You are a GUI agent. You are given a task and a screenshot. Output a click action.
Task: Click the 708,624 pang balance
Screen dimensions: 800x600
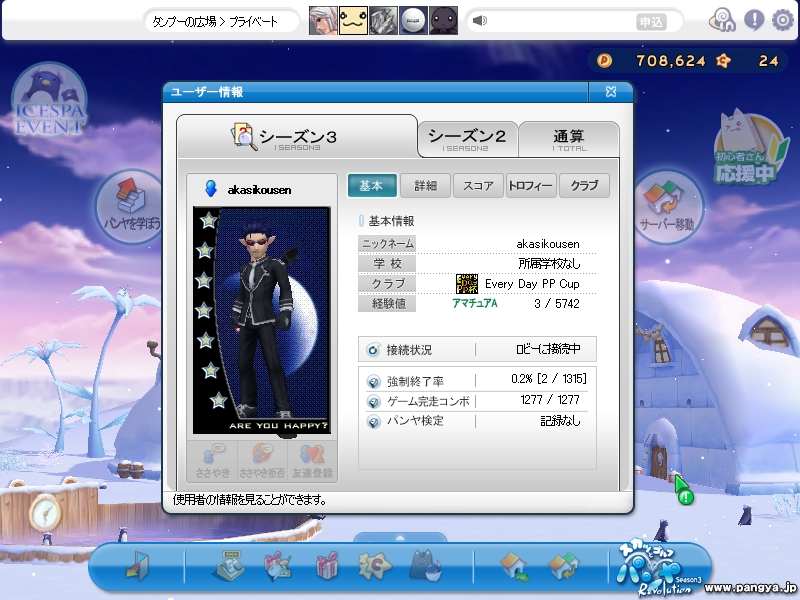[x=670, y=61]
